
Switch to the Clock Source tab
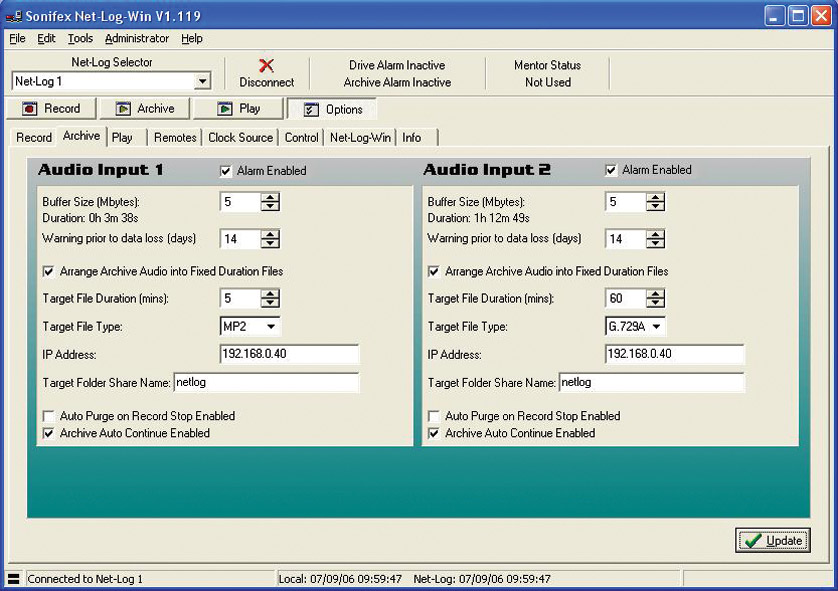pos(240,138)
